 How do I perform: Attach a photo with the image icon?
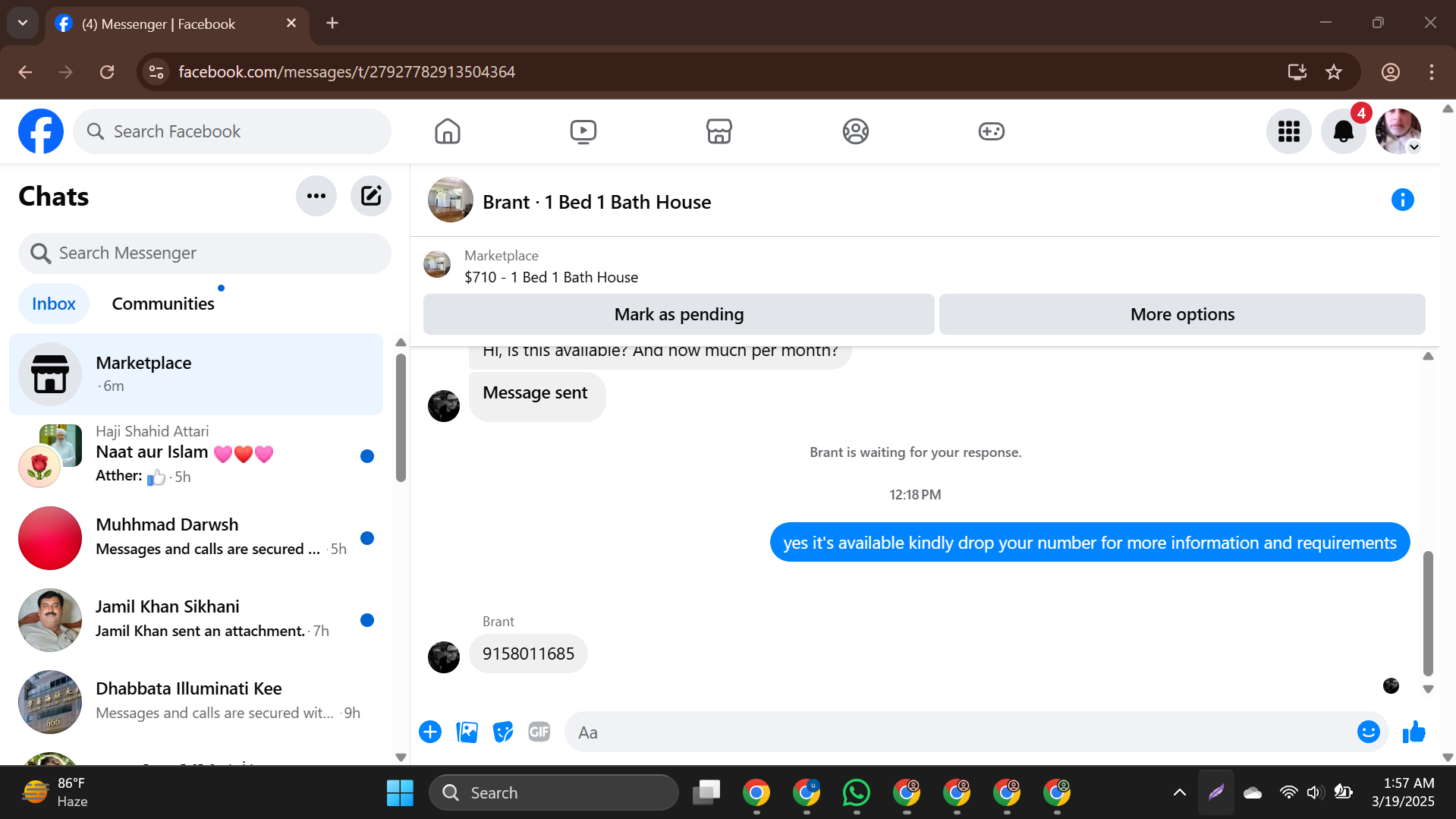coord(467,732)
